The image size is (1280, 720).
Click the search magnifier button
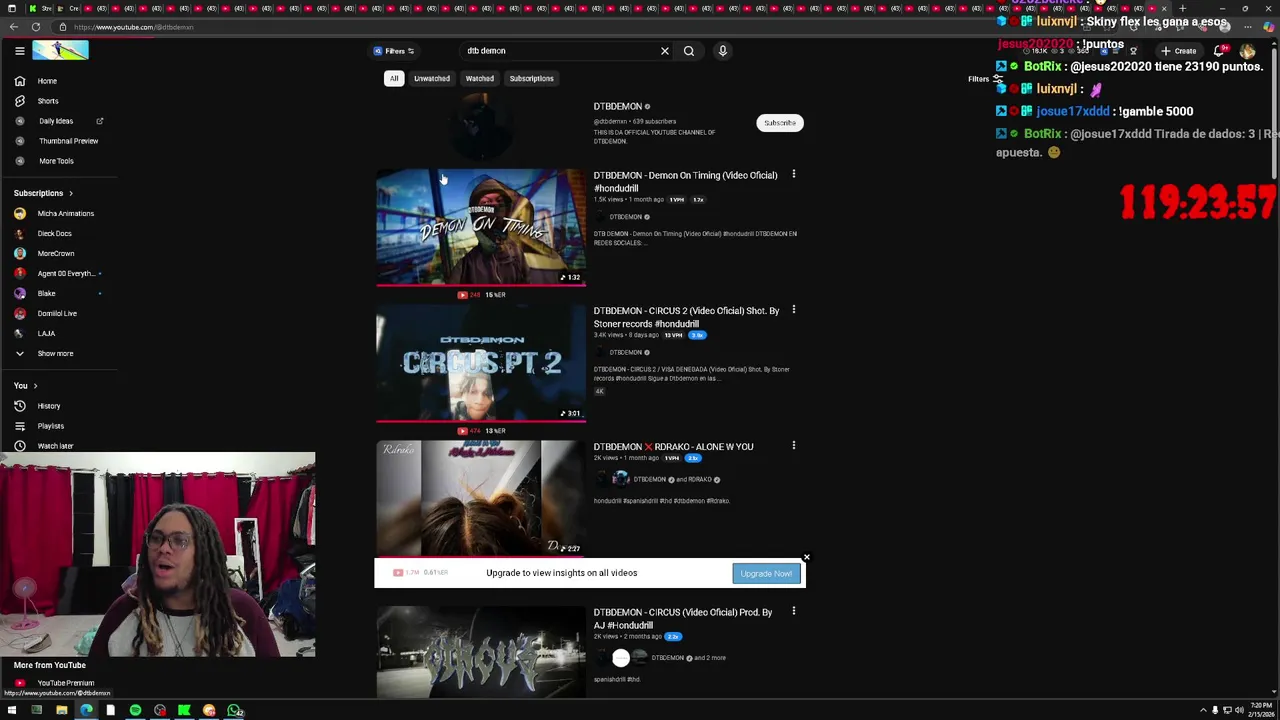(689, 51)
